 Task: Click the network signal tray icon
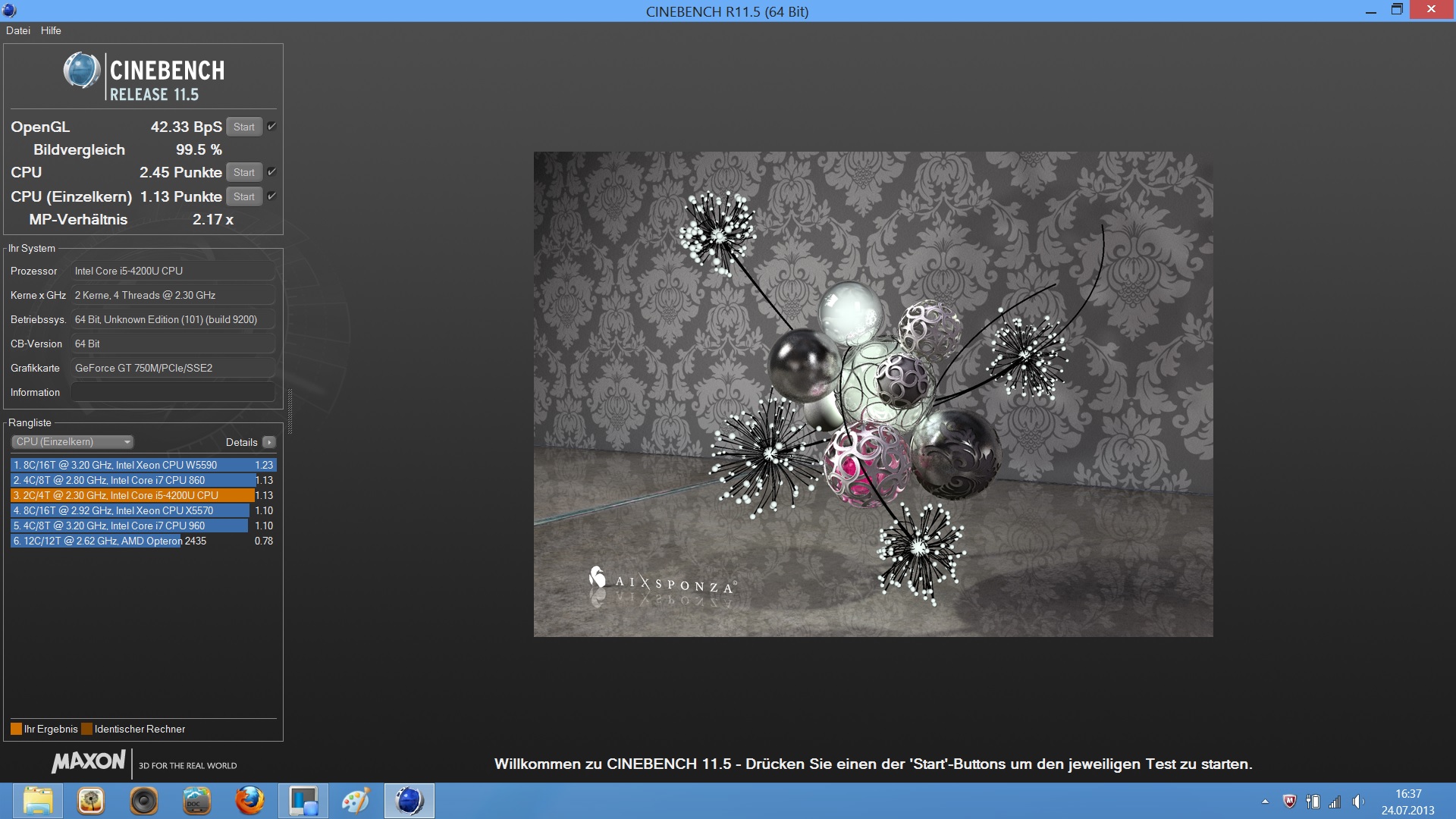(1335, 802)
